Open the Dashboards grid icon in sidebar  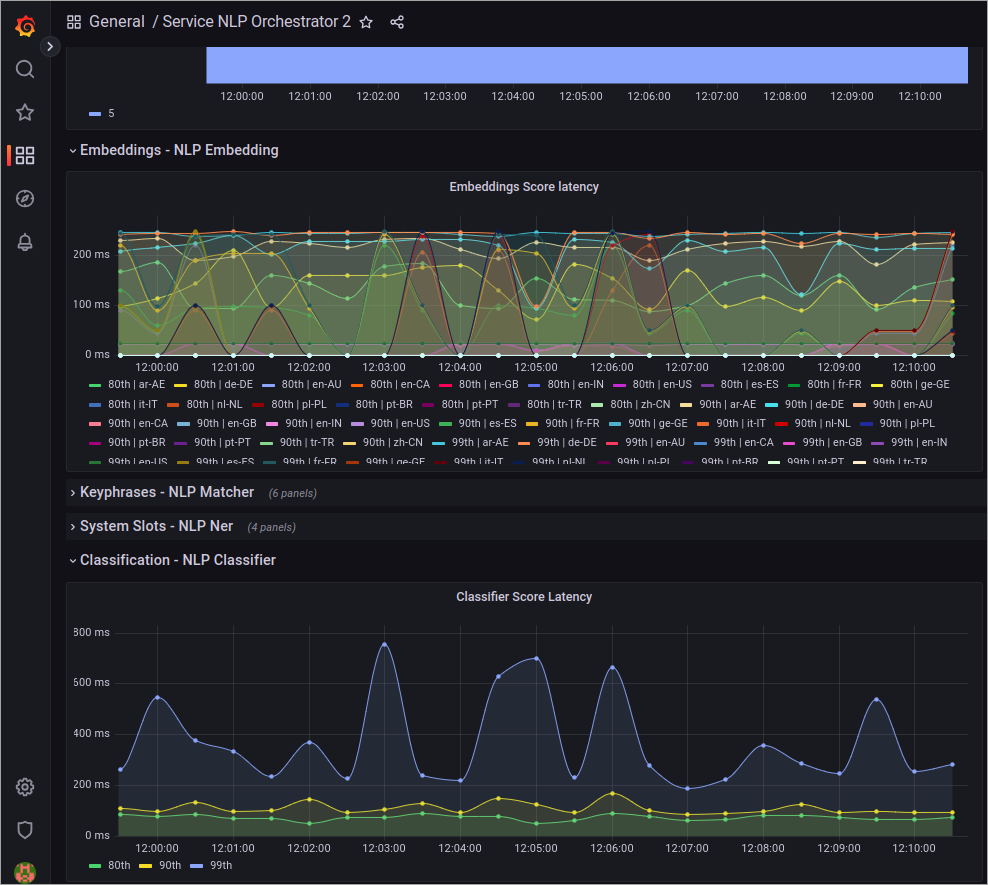pos(25,155)
